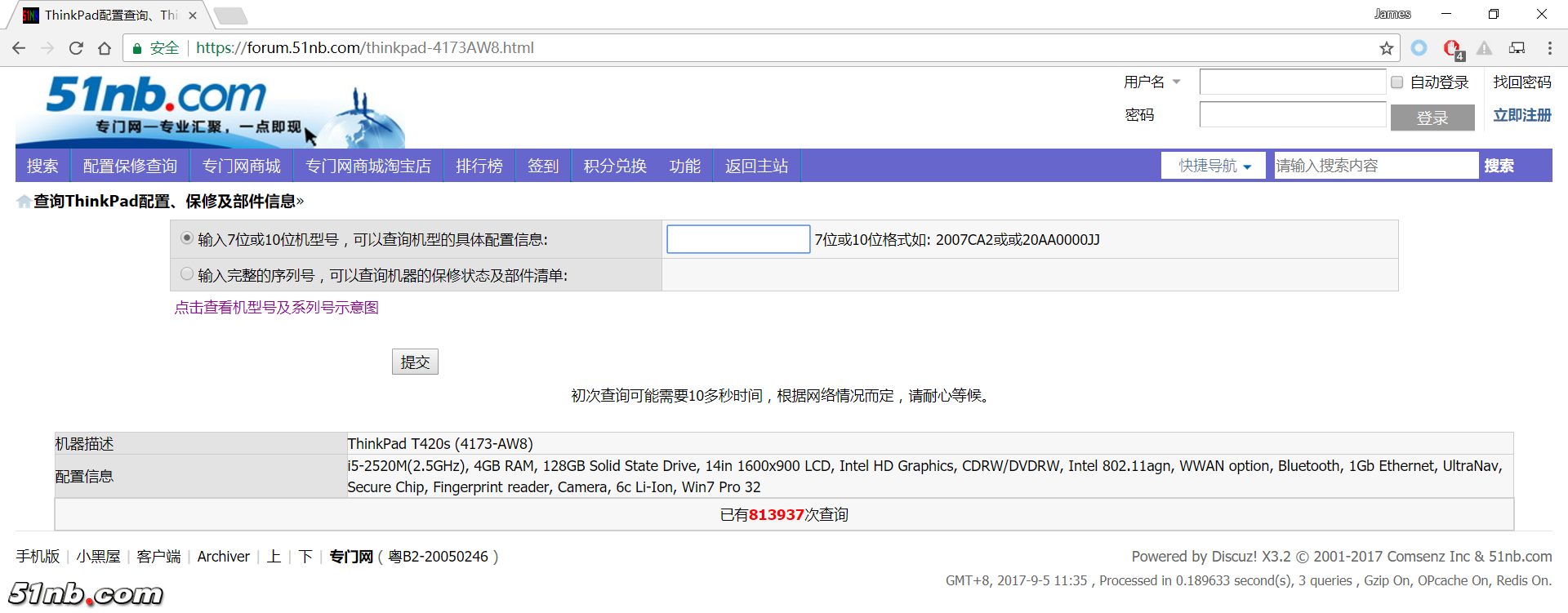The width and height of the screenshot is (1568, 613).
Task: Open 配置保修查询 in the nav bar
Action: 130,167
